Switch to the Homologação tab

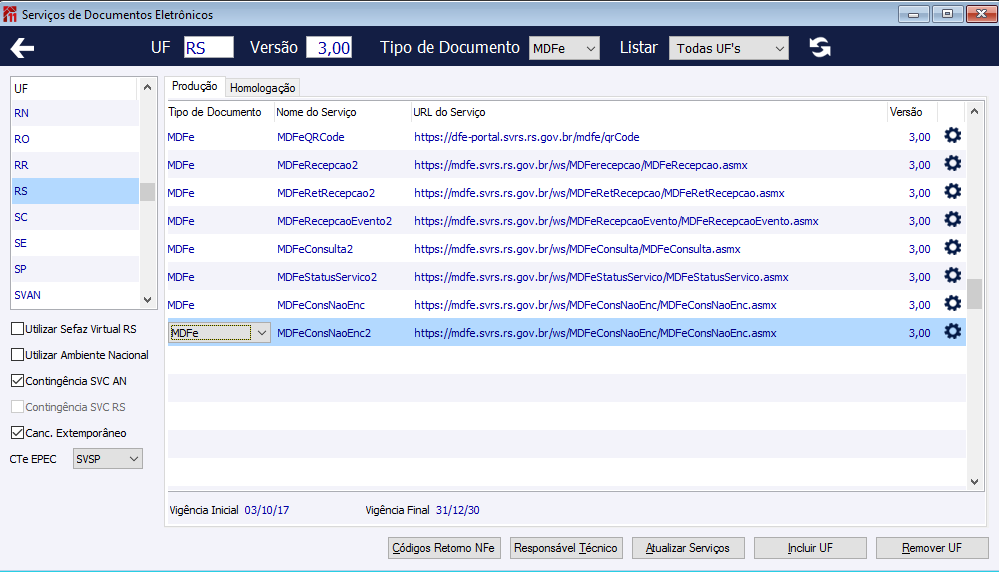[x=262, y=88]
